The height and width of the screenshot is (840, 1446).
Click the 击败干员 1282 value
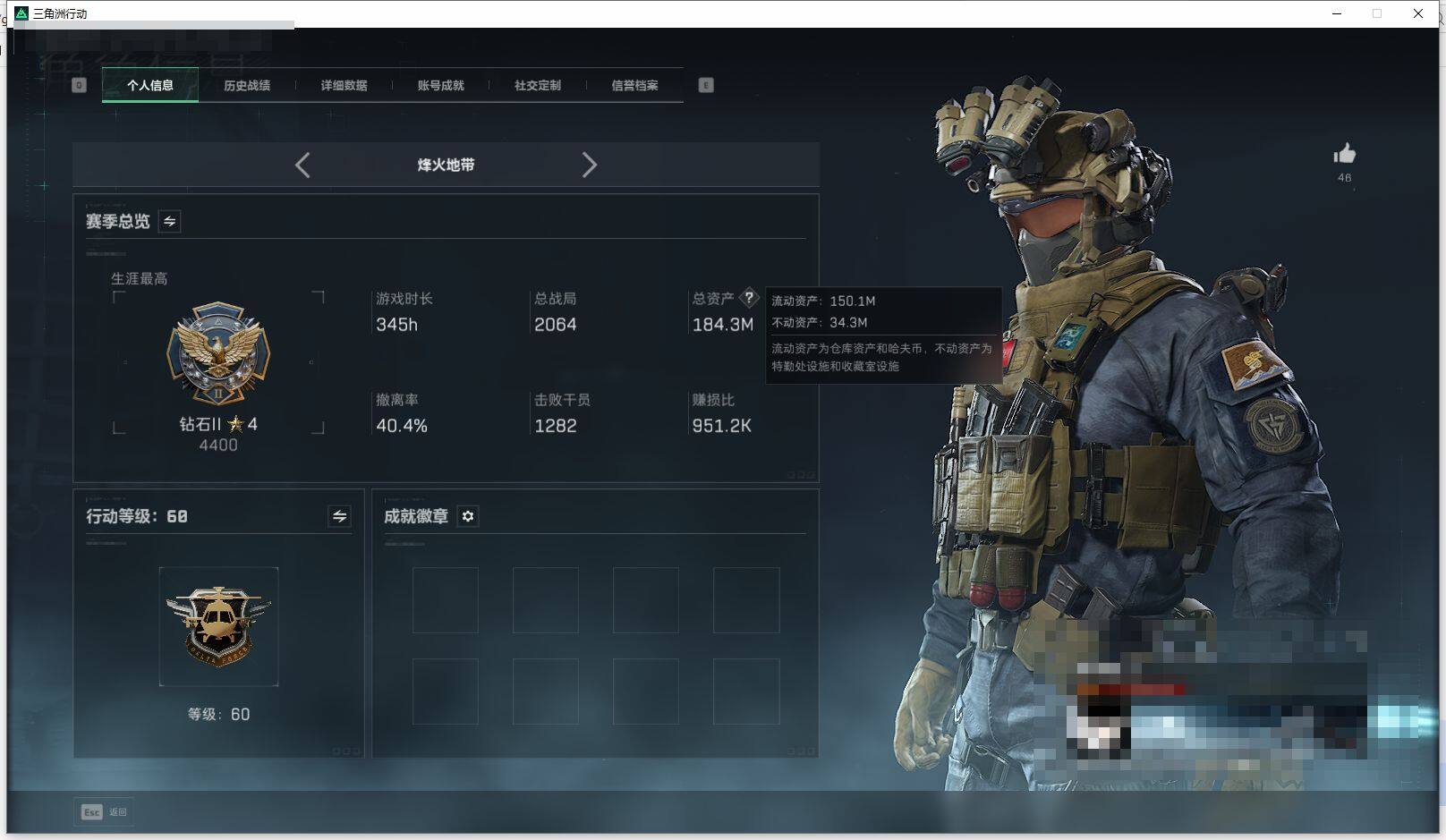pos(555,426)
